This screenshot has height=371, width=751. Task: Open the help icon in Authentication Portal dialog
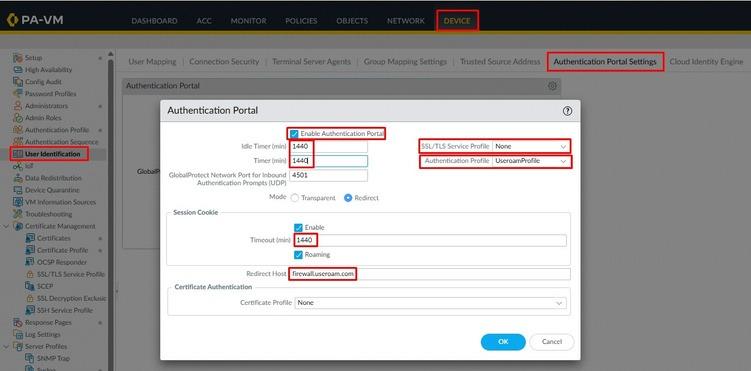[567, 111]
